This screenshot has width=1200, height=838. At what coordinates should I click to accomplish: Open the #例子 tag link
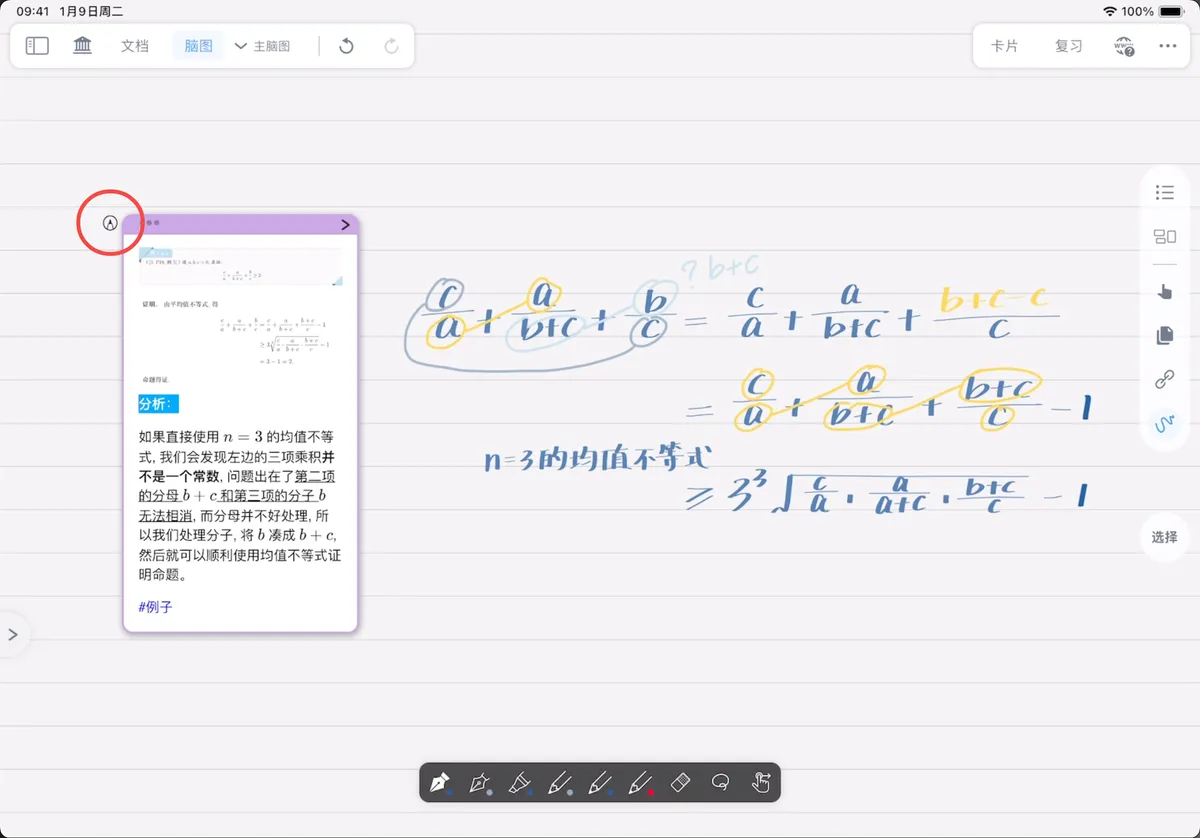click(155, 606)
